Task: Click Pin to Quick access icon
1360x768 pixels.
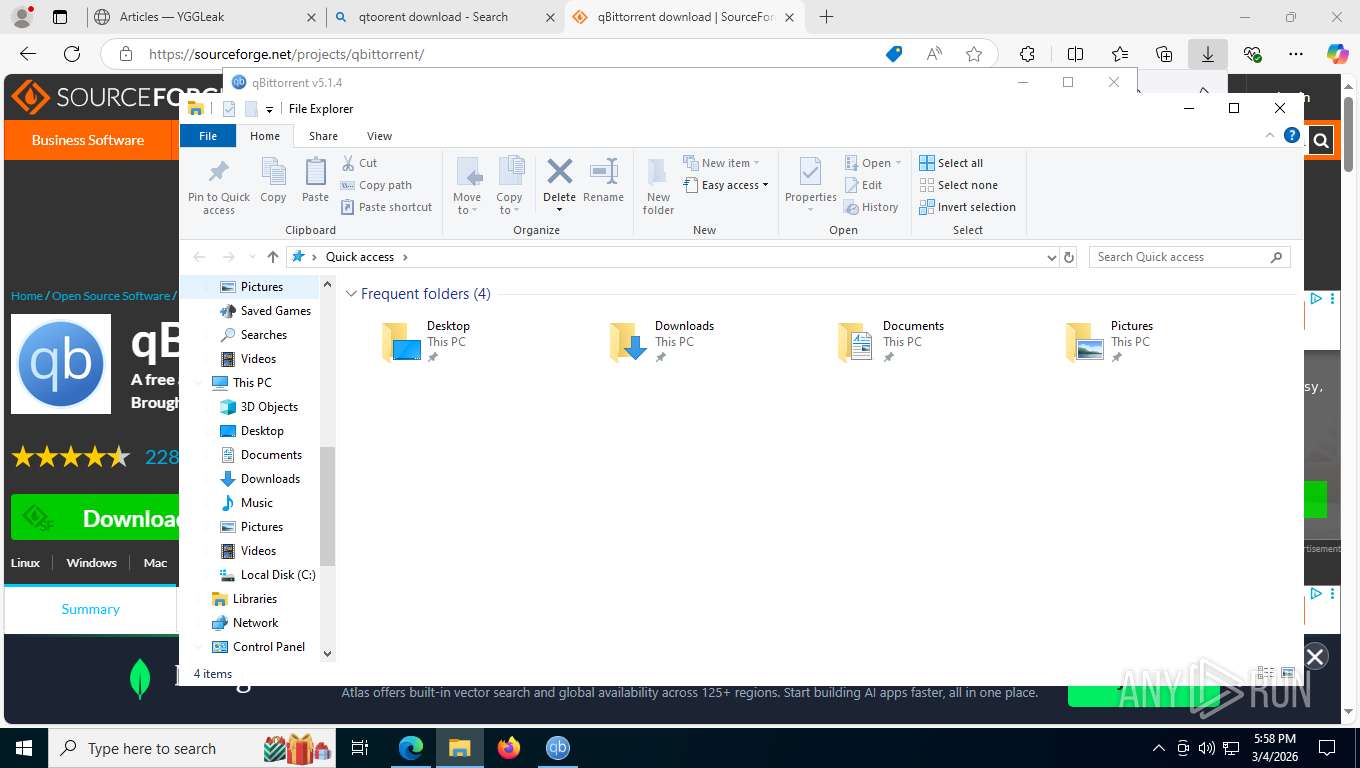Action: pyautogui.click(x=219, y=186)
